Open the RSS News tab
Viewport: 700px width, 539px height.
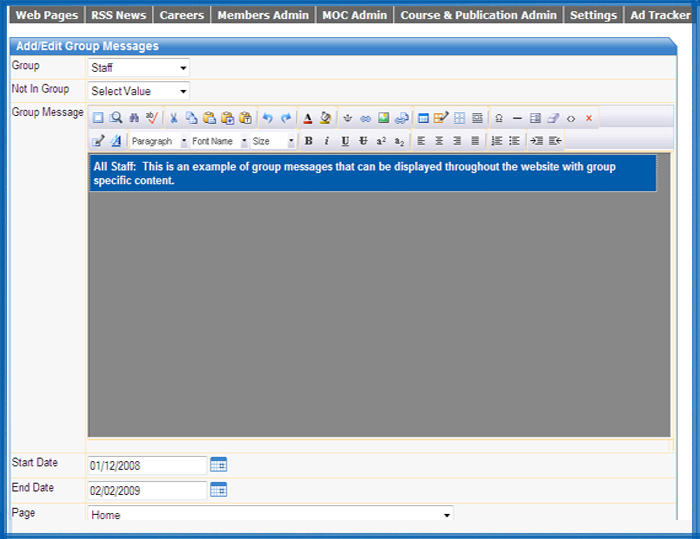(119, 15)
